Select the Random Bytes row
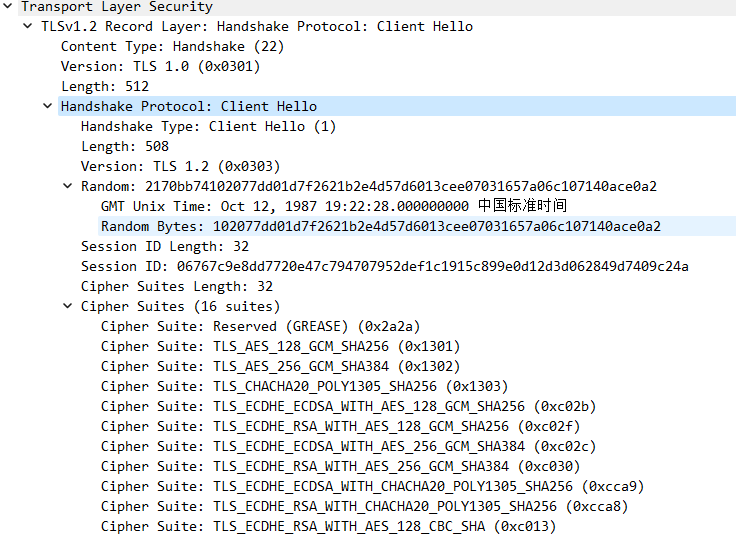Viewport: 736px width, 536px height. [x=380, y=226]
